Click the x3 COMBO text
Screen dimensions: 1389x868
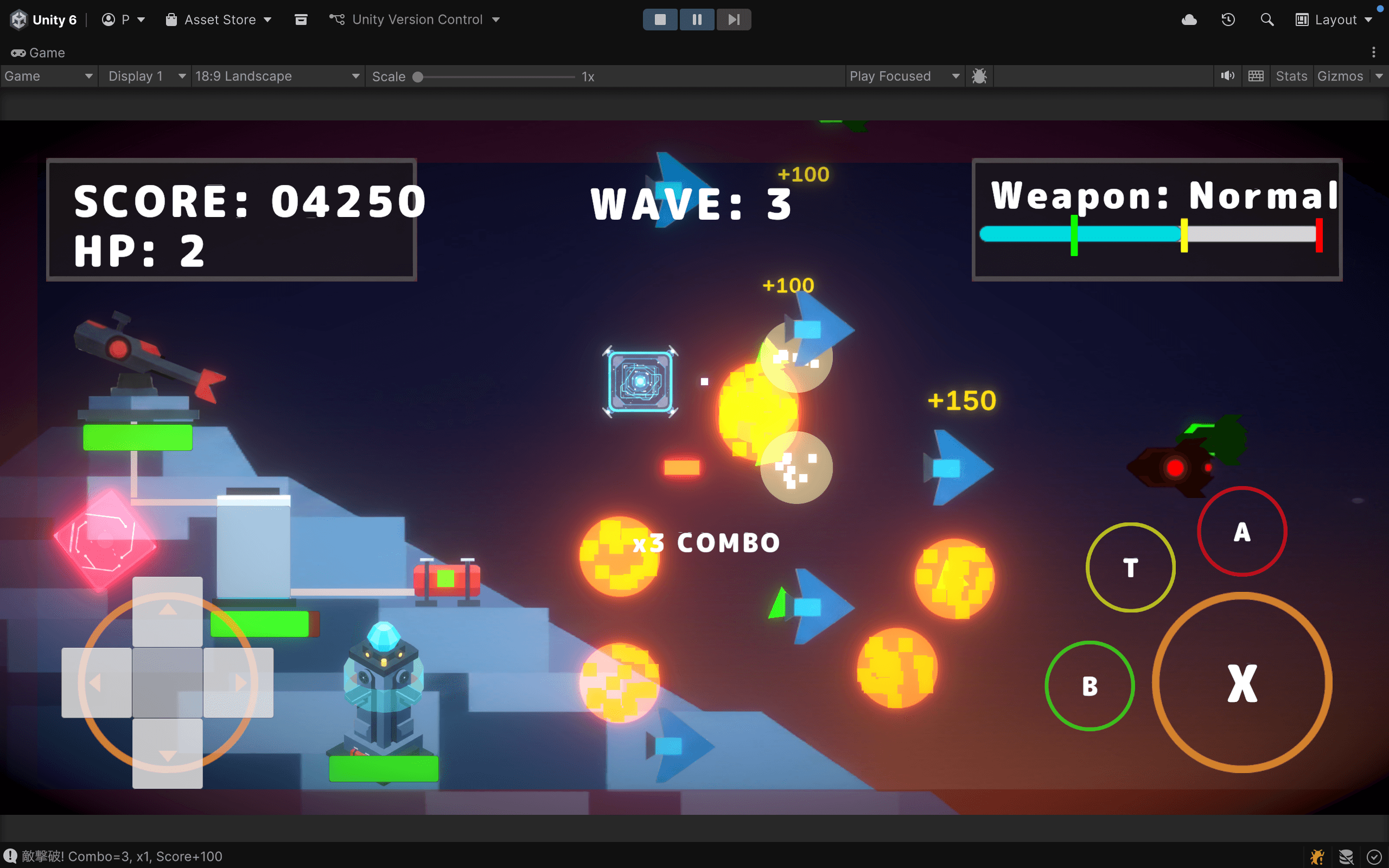[x=706, y=542]
